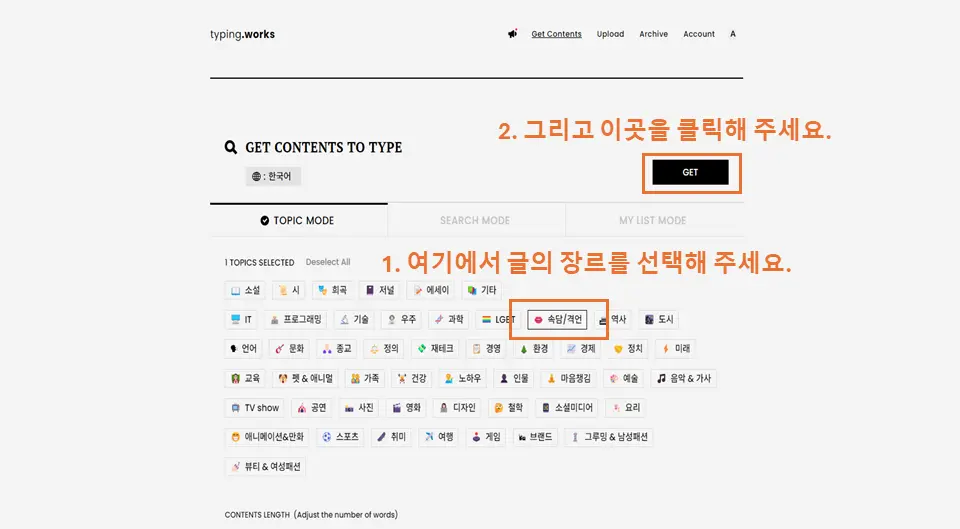960x529 pixels.
Task: Enable the 뷰티 & 여성패션 topic
Action: (266, 467)
